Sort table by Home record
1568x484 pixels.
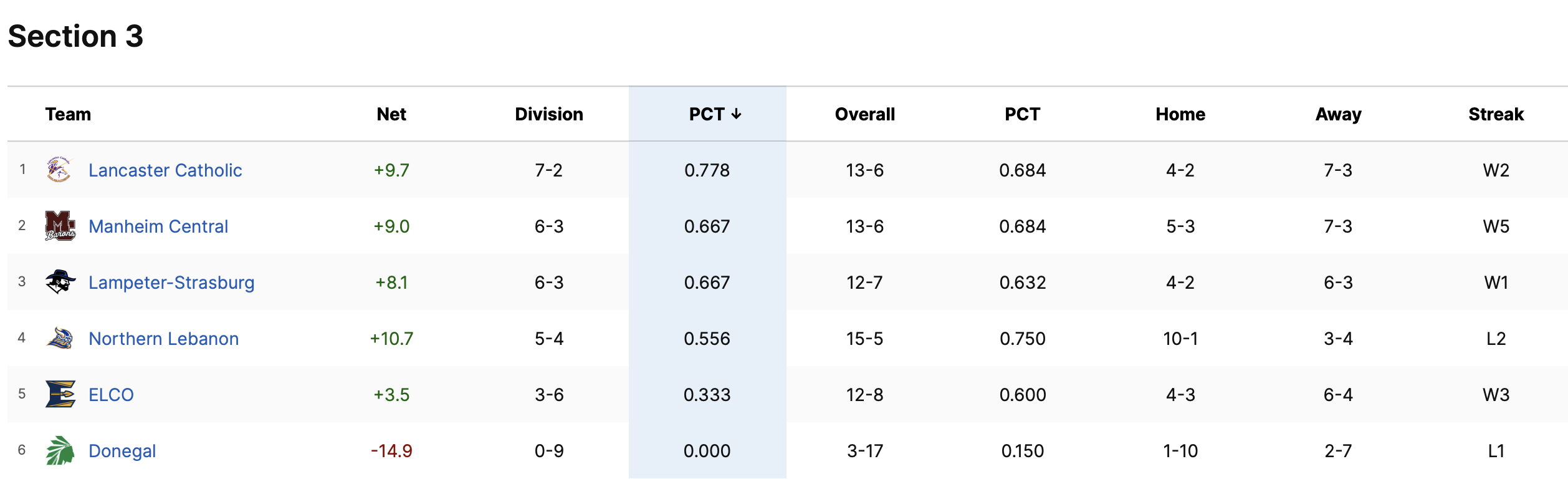(x=1180, y=114)
